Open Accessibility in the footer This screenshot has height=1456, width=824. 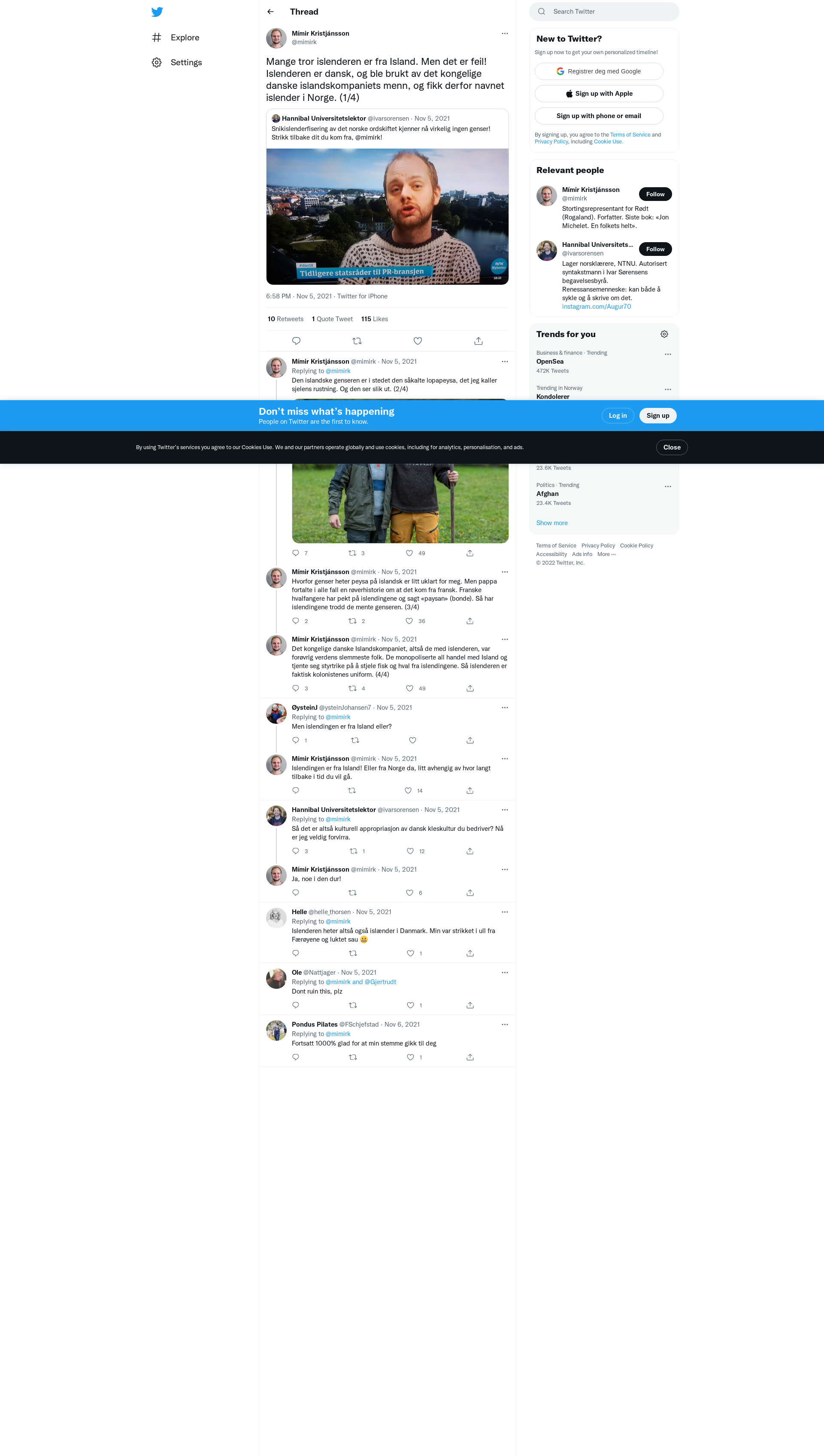[x=551, y=554]
